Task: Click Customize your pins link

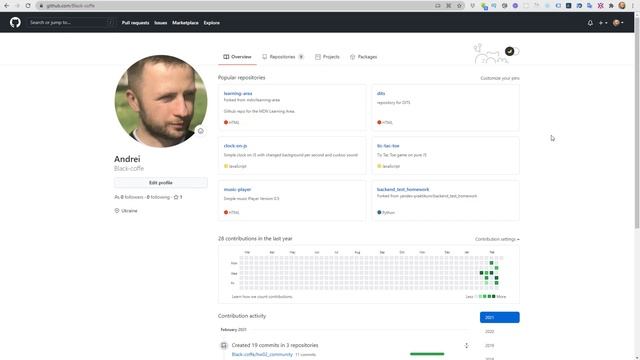Action: click(x=500, y=78)
